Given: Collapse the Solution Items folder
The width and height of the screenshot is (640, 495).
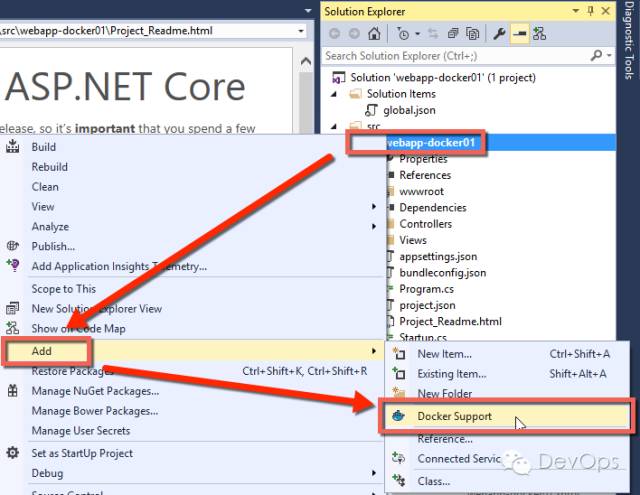Looking at the screenshot, I should pyautogui.click(x=334, y=94).
